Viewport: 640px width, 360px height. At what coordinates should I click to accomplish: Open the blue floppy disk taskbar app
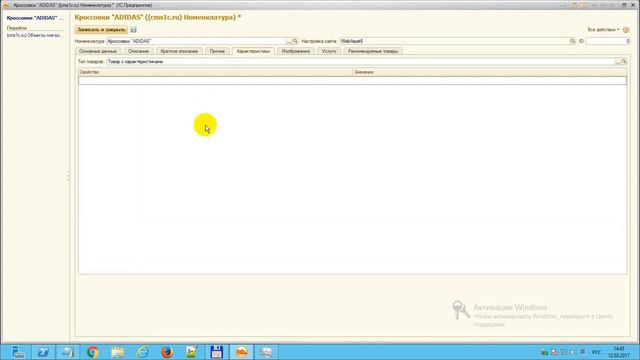tap(216, 352)
